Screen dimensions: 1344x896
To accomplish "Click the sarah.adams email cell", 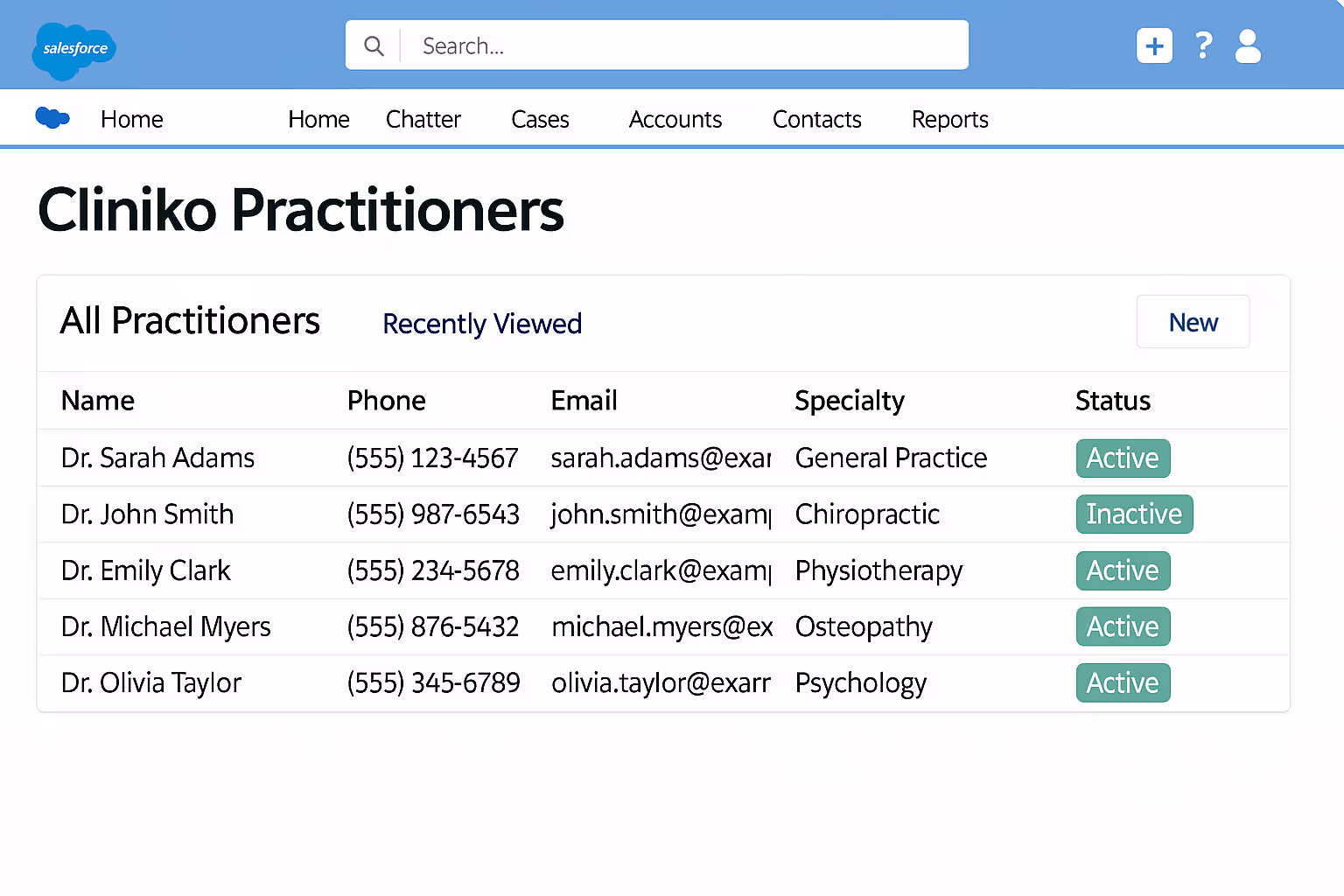I will click(661, 458).
